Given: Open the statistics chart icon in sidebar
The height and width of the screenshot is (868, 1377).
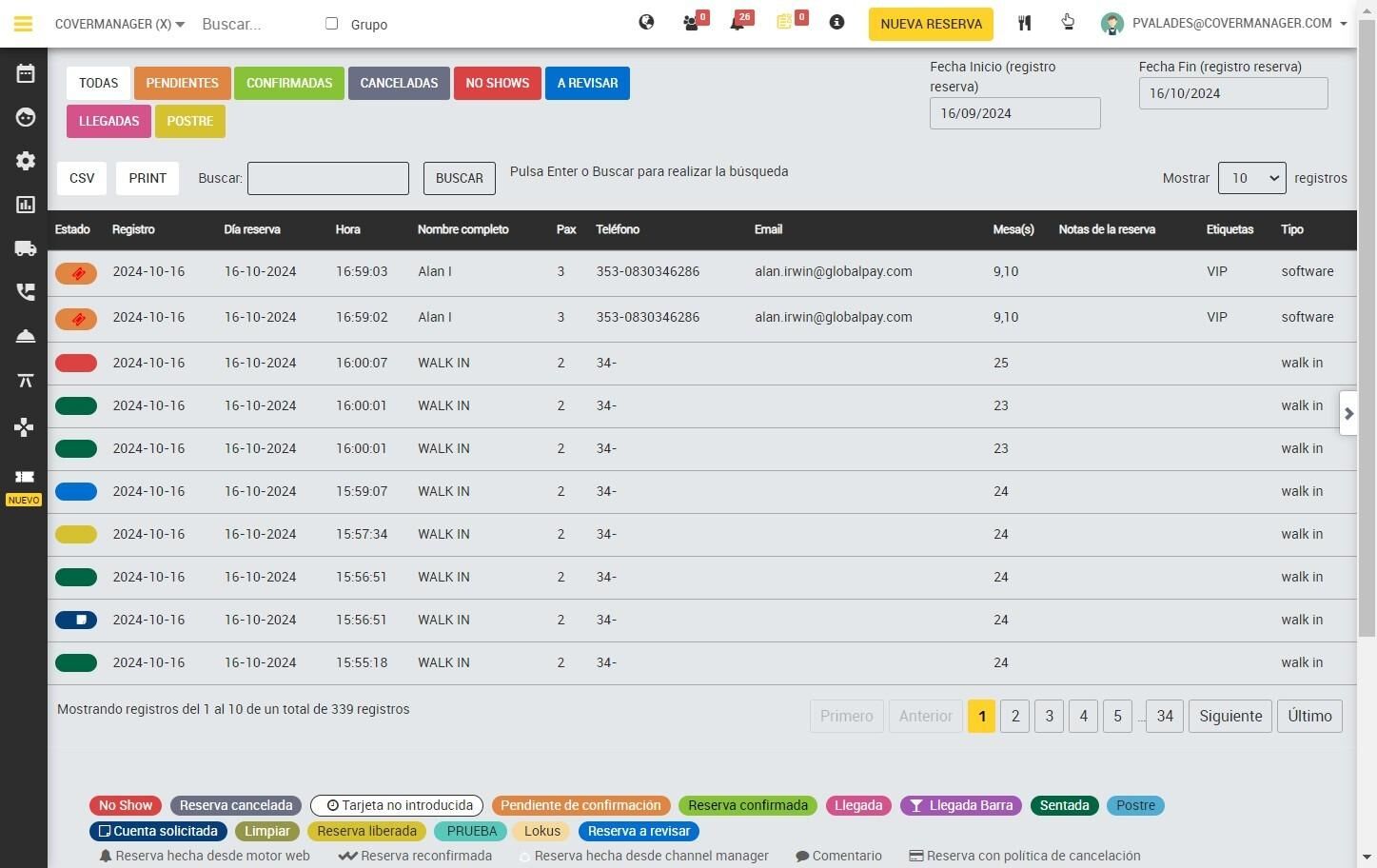Looking at the screenshot, I should click(x=25, y=205).
